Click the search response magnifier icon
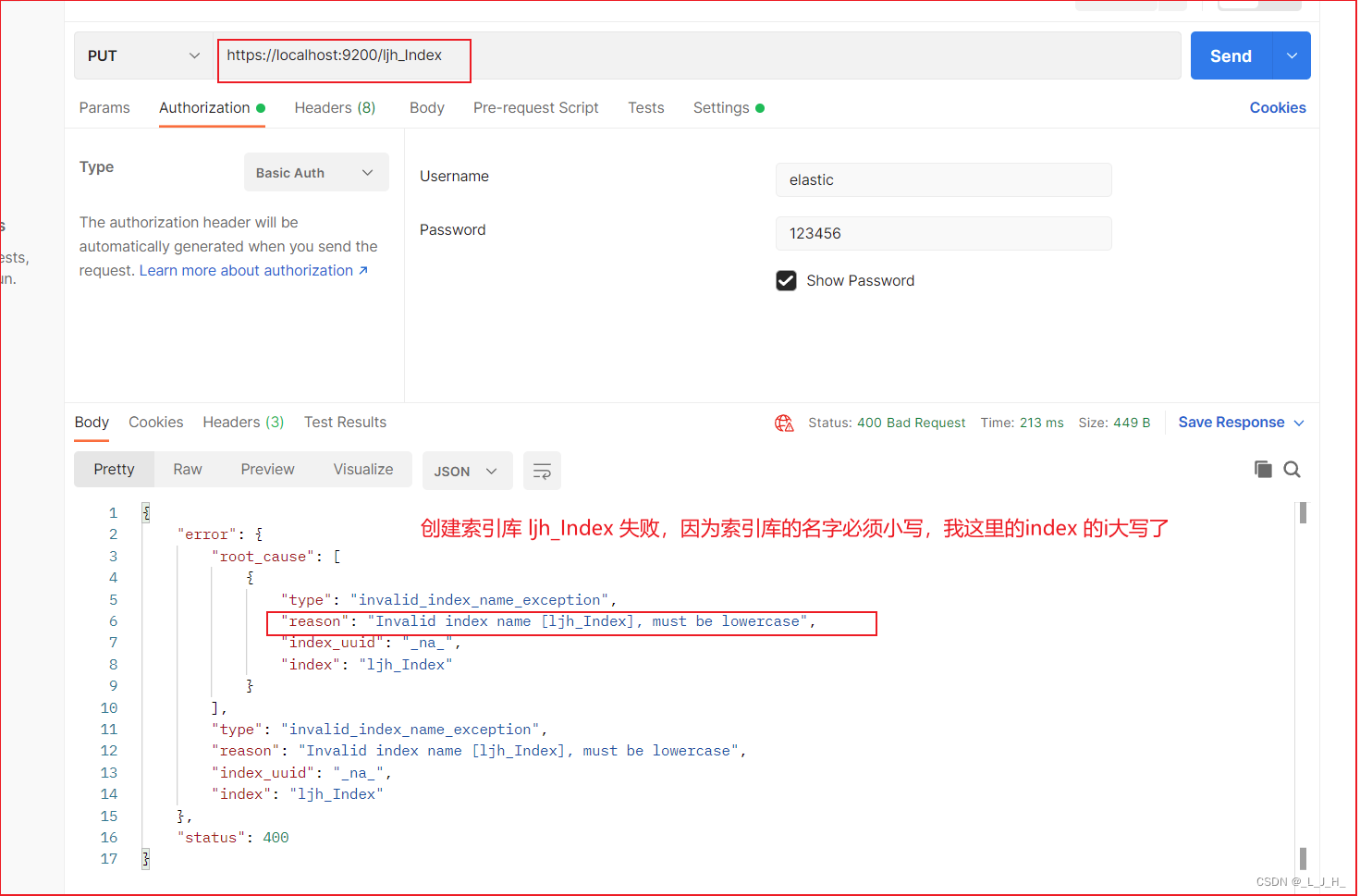This screenshot has width=1360, height=896. pos(1293,470)
